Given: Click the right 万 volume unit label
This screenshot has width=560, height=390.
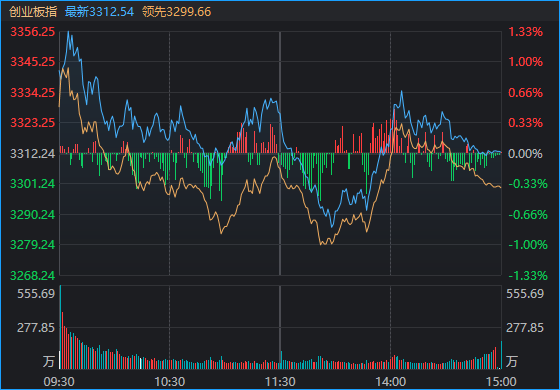Looking at the screenshot, I should click(x=512, y=361).
